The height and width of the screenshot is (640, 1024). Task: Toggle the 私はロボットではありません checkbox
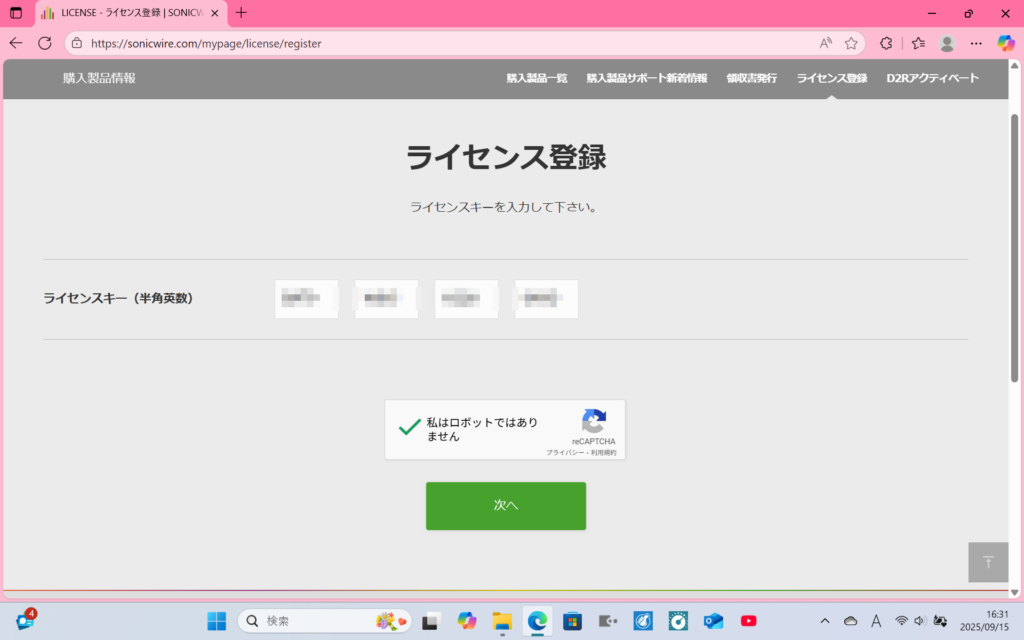[409, 428]
